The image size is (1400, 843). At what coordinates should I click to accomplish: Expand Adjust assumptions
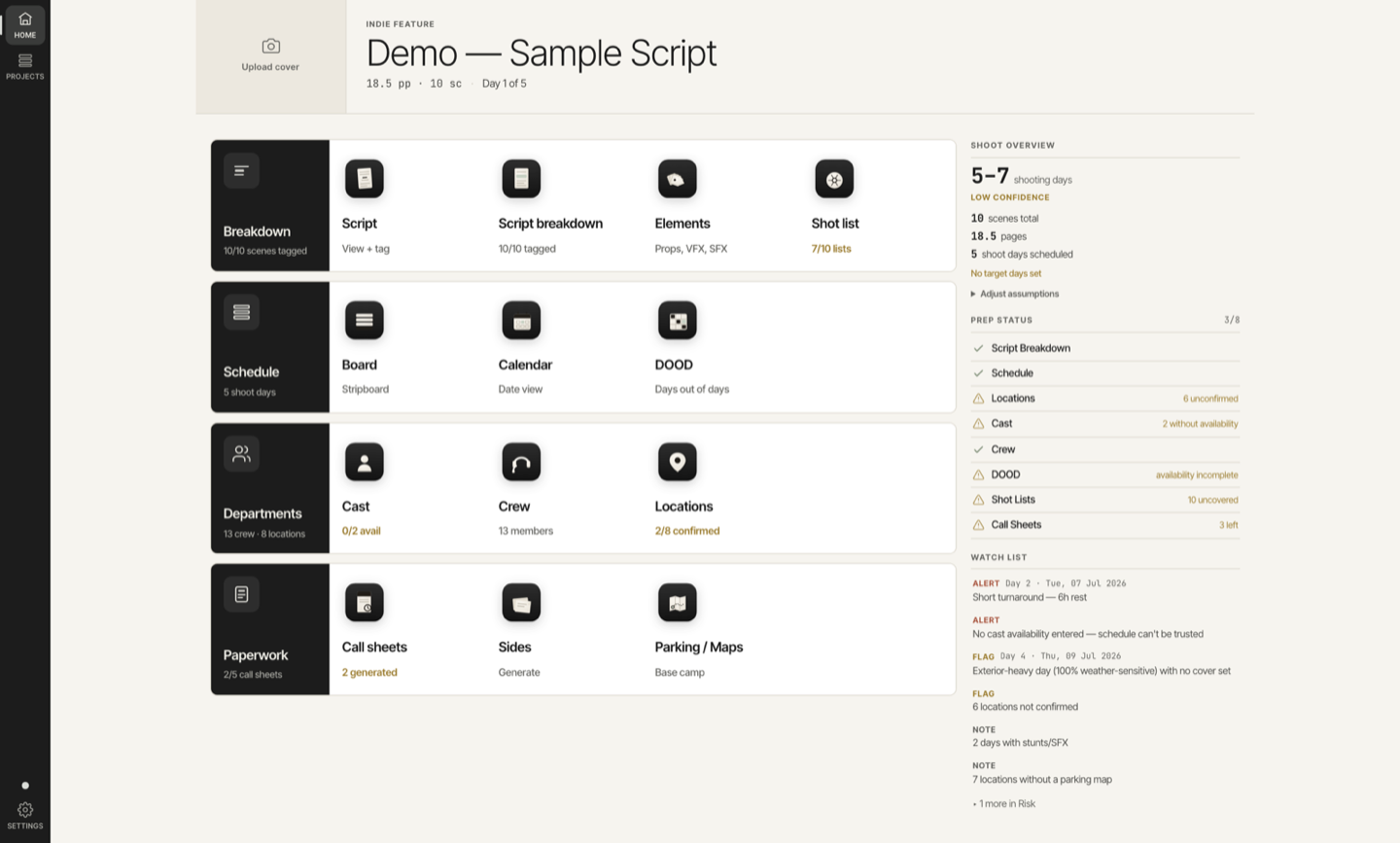point(1015,294)
